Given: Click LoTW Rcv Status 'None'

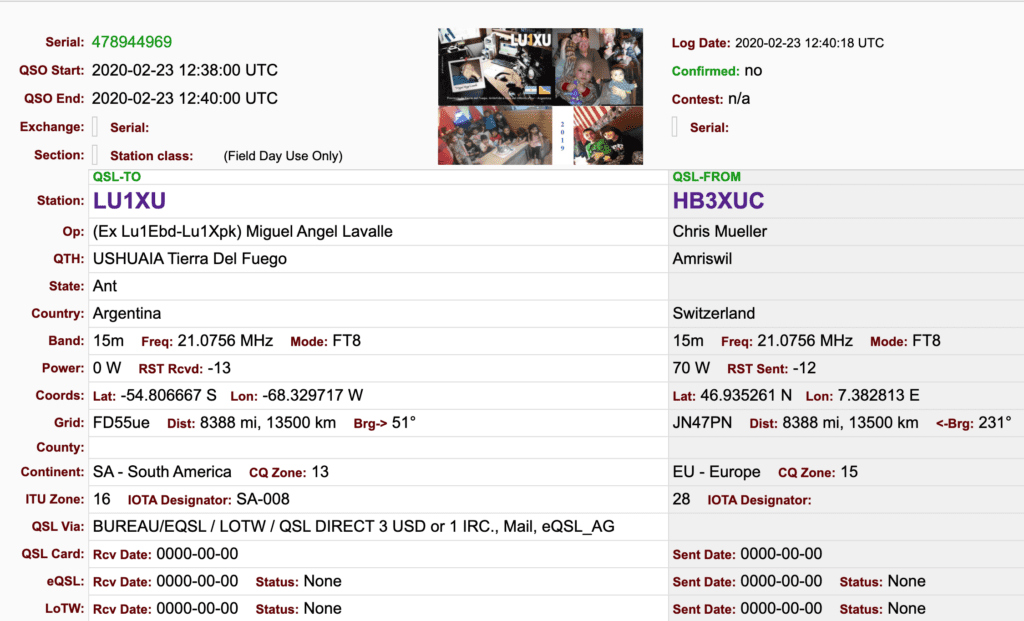Looking at the screenshot, I should point(323,609).
